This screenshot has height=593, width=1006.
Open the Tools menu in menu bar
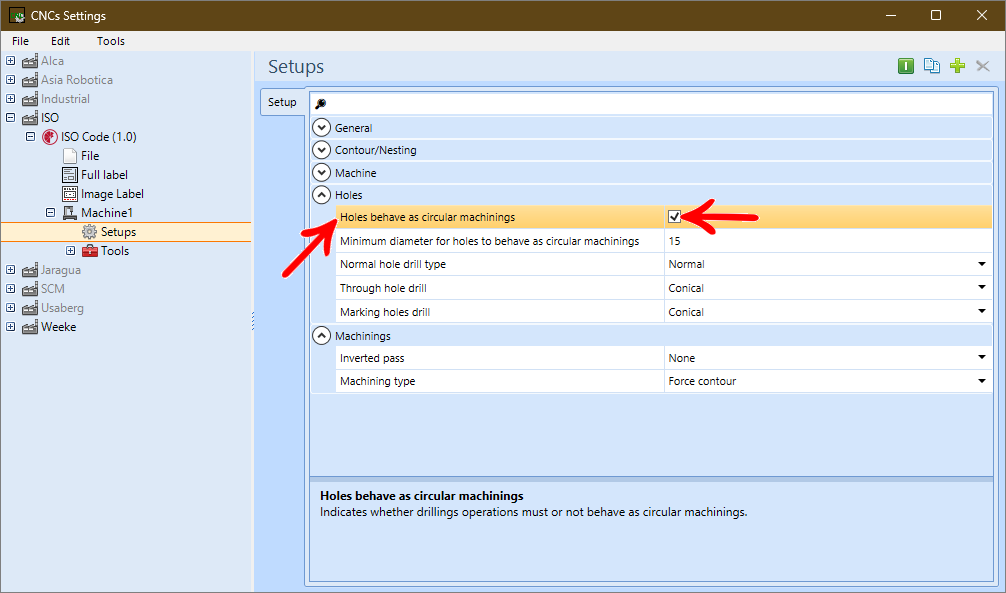coord(111,41)
